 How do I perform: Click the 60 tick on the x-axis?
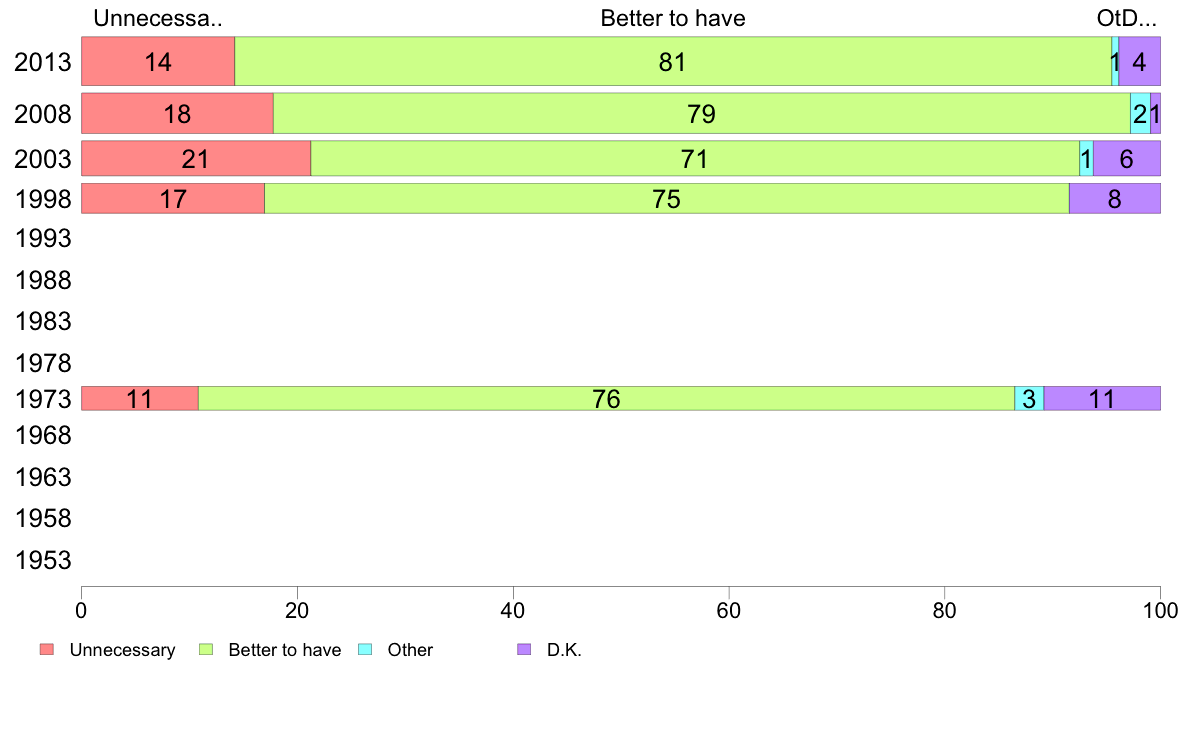pyautogui.click(x=729, y=610)
